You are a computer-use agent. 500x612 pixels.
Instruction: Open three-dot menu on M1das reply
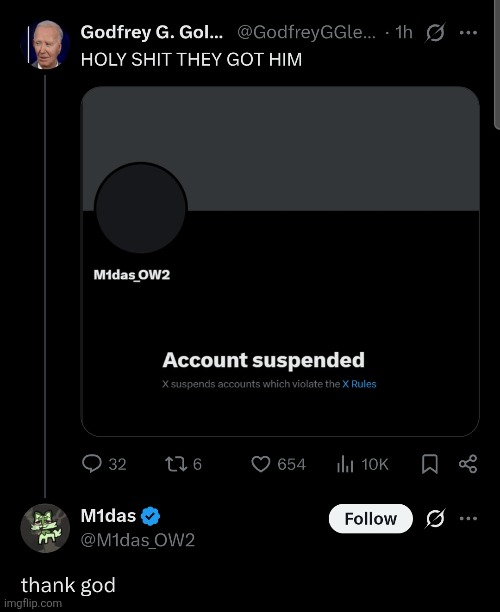pyautogui.click(x=468, y=519)
